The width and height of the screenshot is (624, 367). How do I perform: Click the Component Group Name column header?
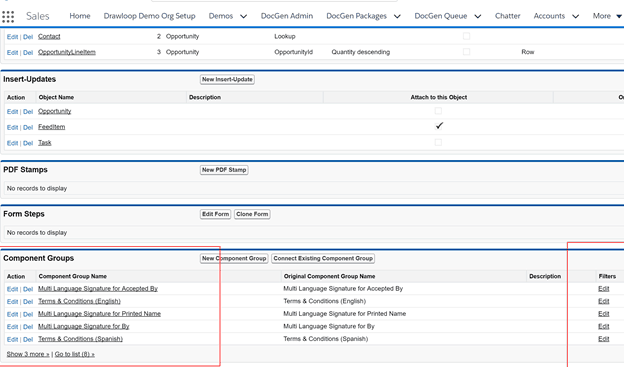click(72, 276)
